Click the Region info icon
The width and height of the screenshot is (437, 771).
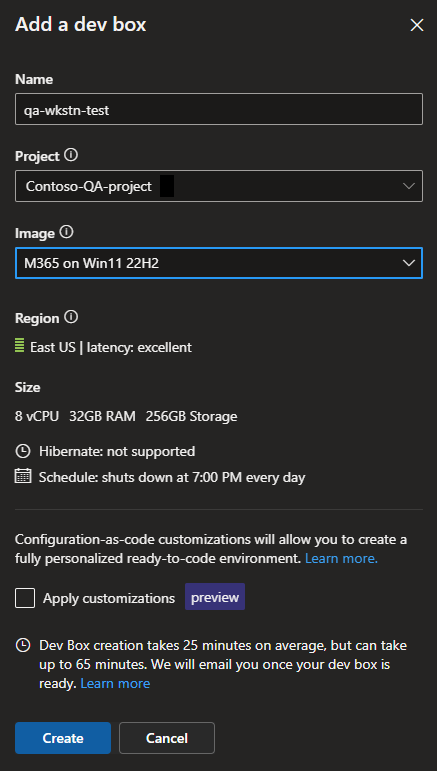(71, 317)
